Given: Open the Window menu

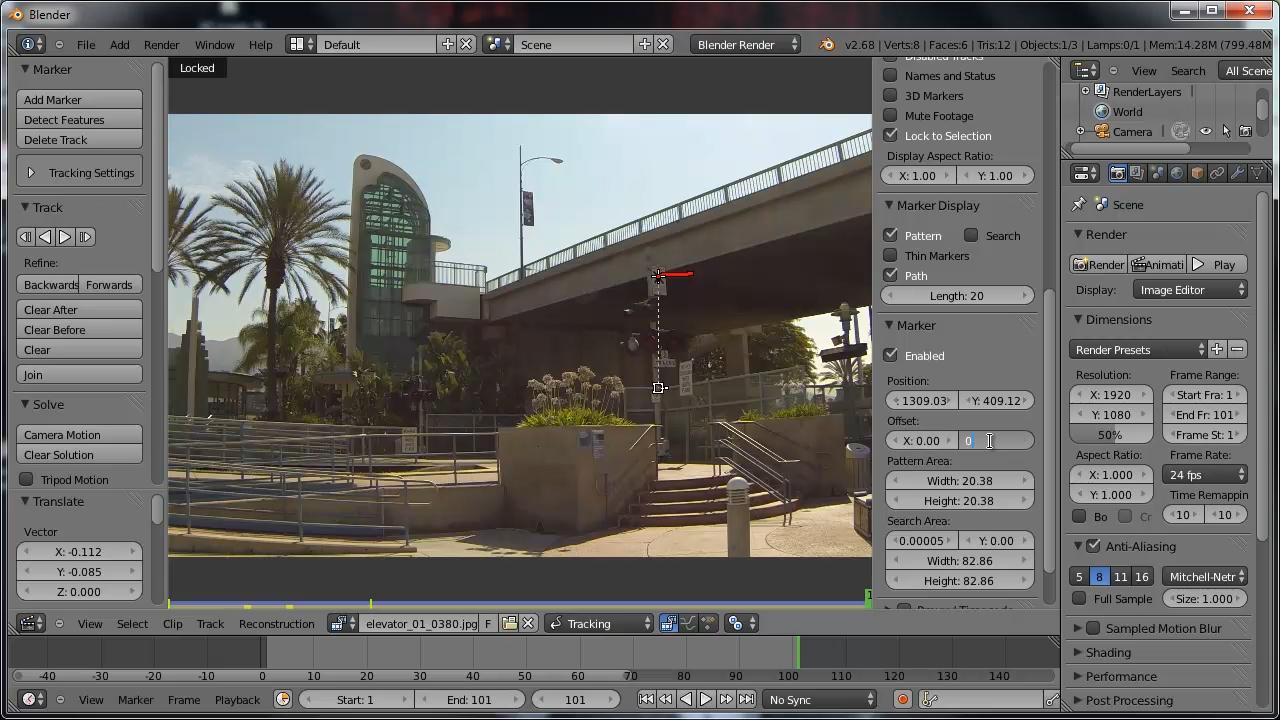Looking at the screenshot, I should pos(214,44).
